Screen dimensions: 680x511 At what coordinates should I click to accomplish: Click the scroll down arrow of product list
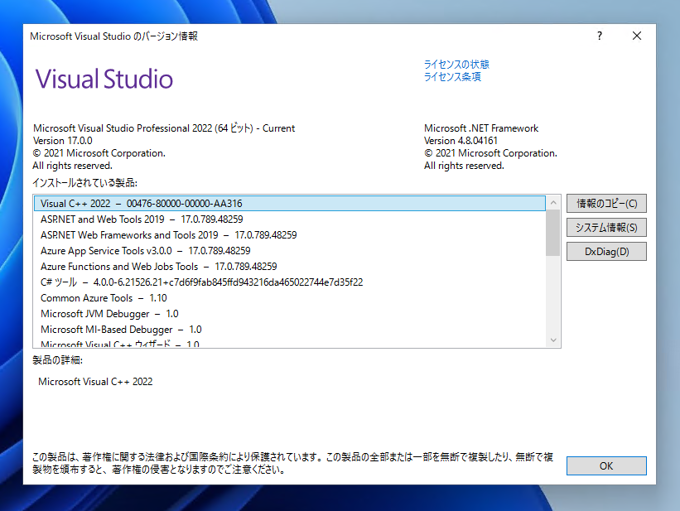pos(553,340)
